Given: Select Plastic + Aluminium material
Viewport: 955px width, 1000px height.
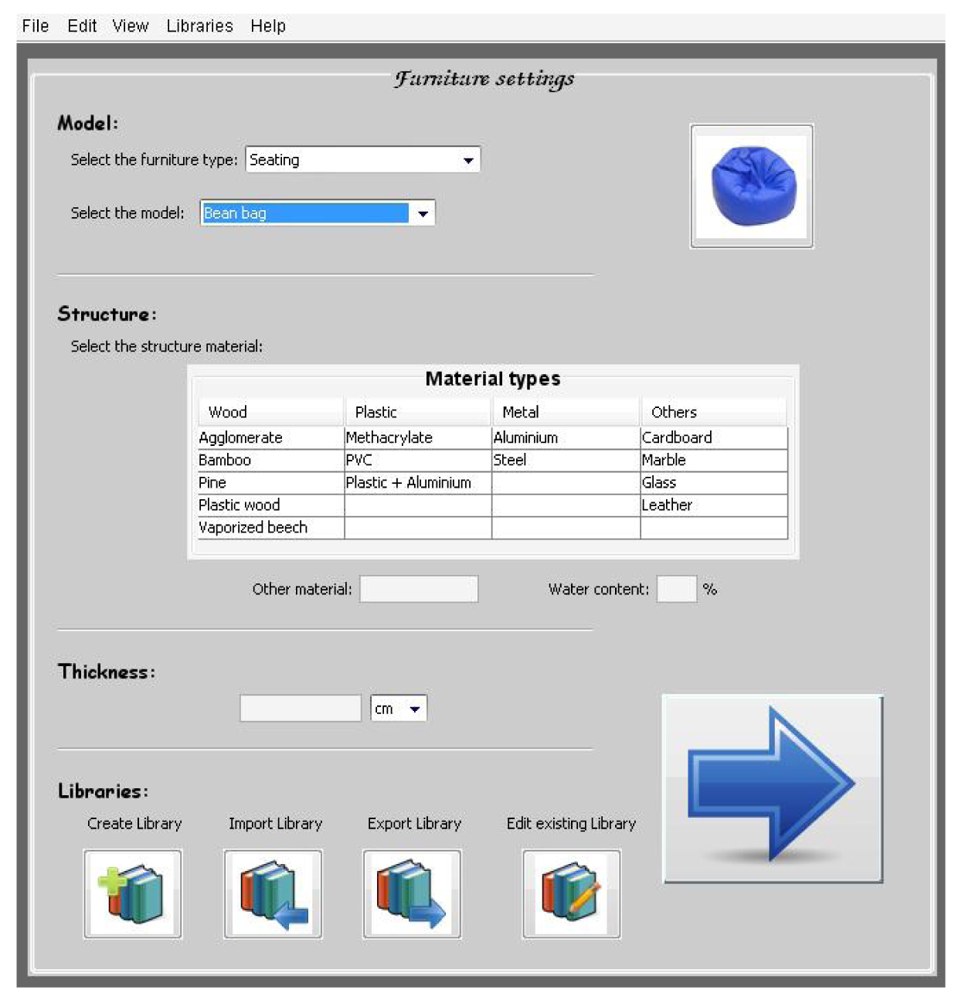Looking at the screenshot, I should (x=418, y=483).
